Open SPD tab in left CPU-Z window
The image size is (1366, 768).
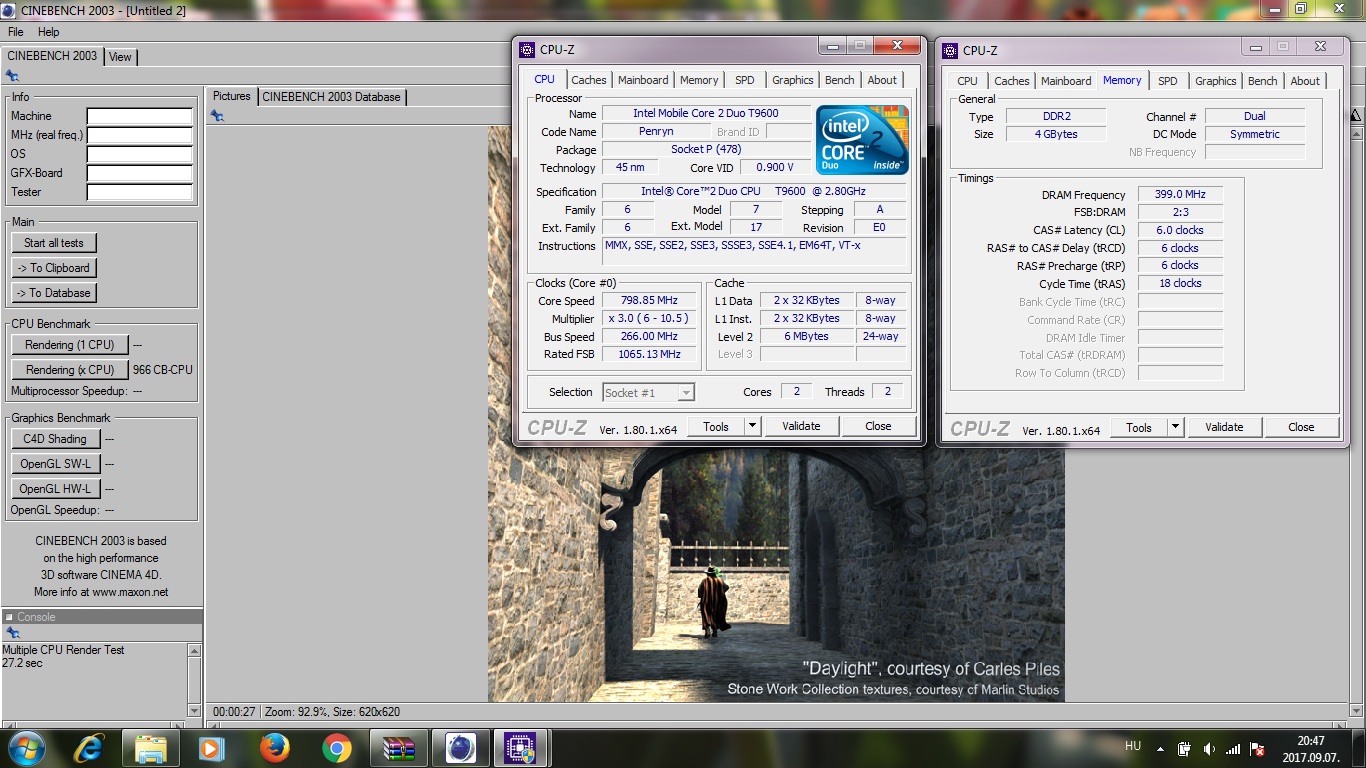[x=745, y=80]
